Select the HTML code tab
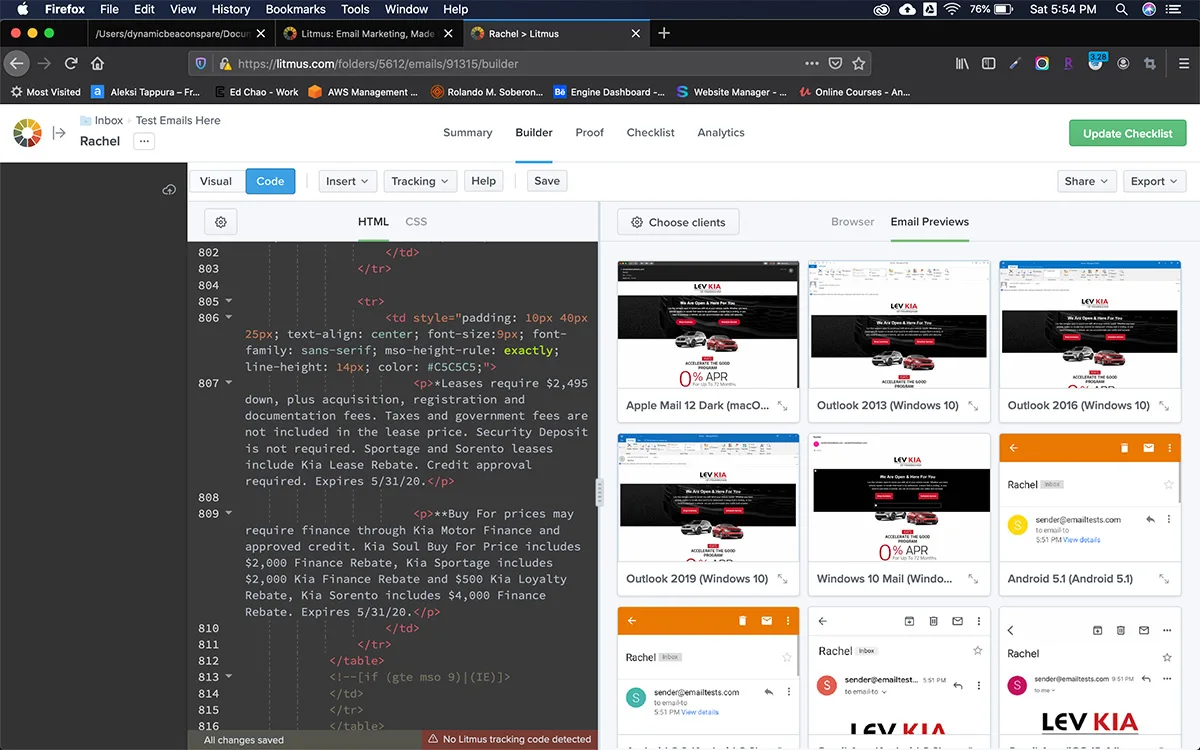 point(373,222)
